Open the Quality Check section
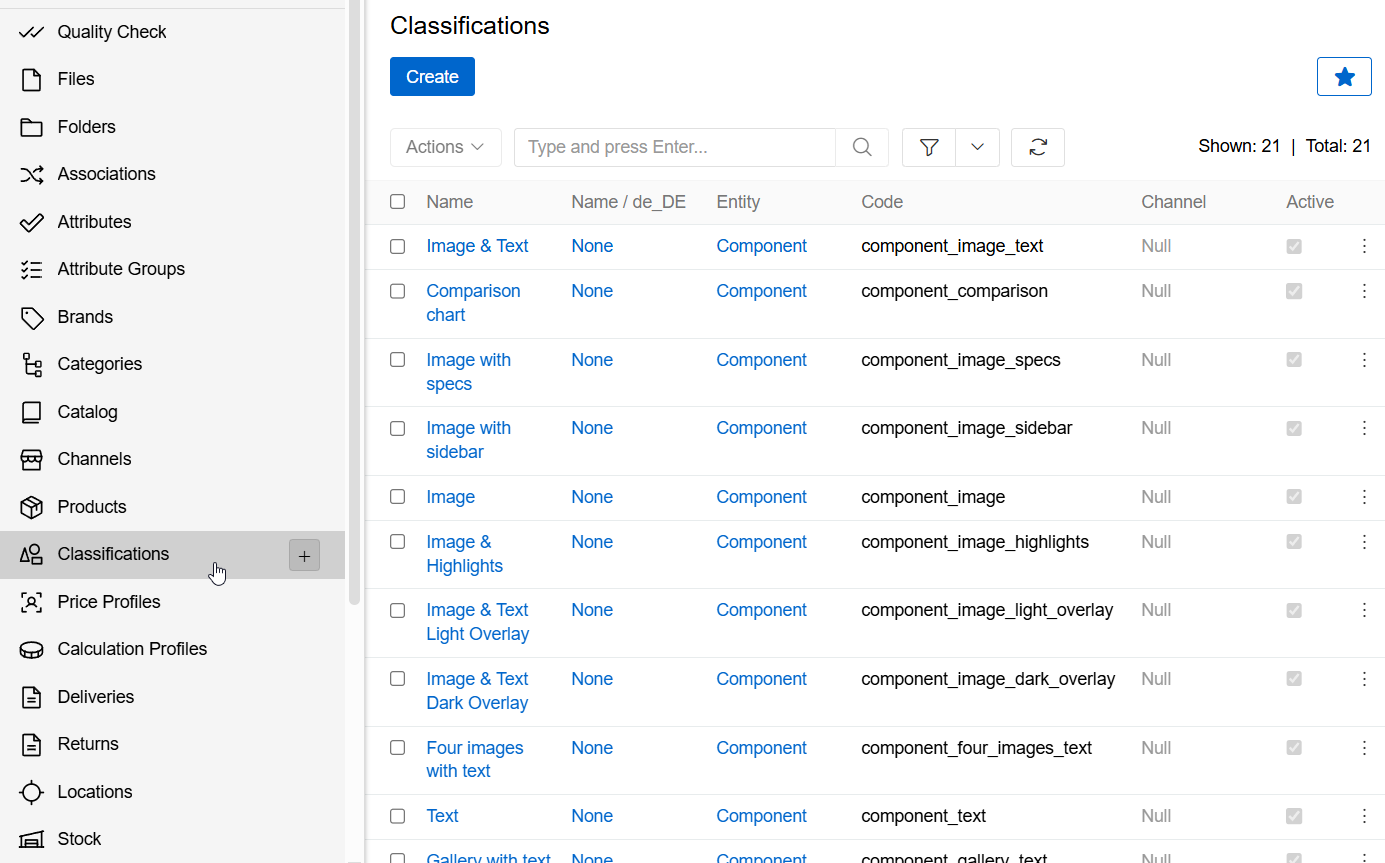This screenshot has height=863, width=1385. click(x=112, y=31)
